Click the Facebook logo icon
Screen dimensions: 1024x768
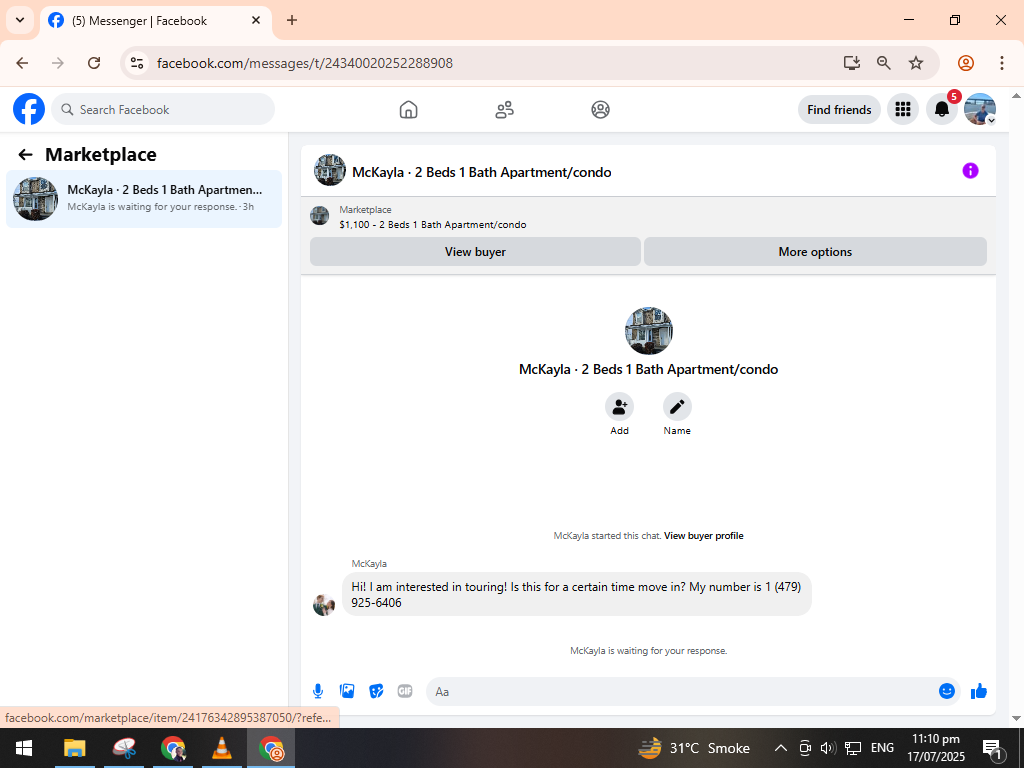29,109
